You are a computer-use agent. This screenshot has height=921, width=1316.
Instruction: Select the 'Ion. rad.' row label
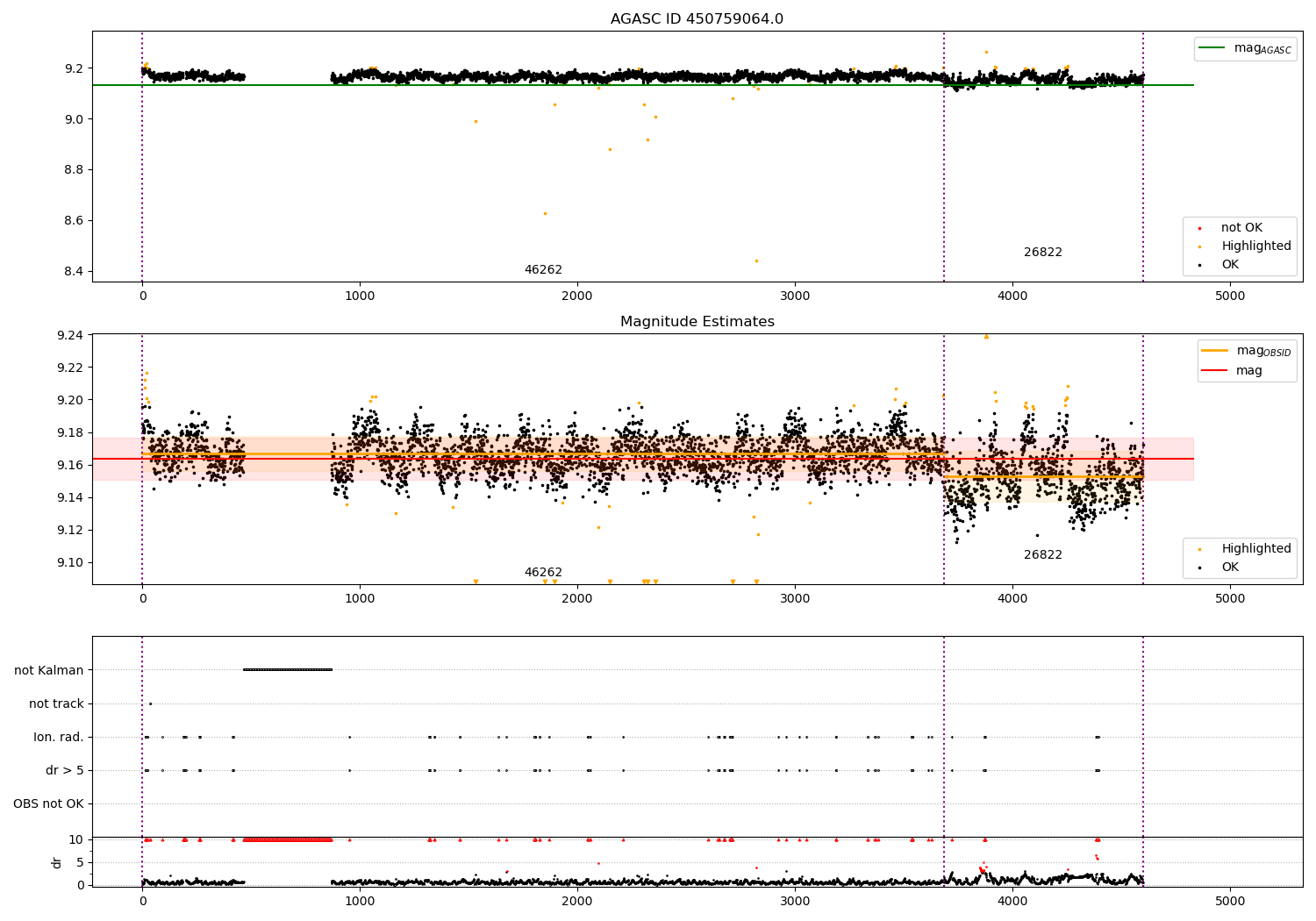[x=59, y=737]
